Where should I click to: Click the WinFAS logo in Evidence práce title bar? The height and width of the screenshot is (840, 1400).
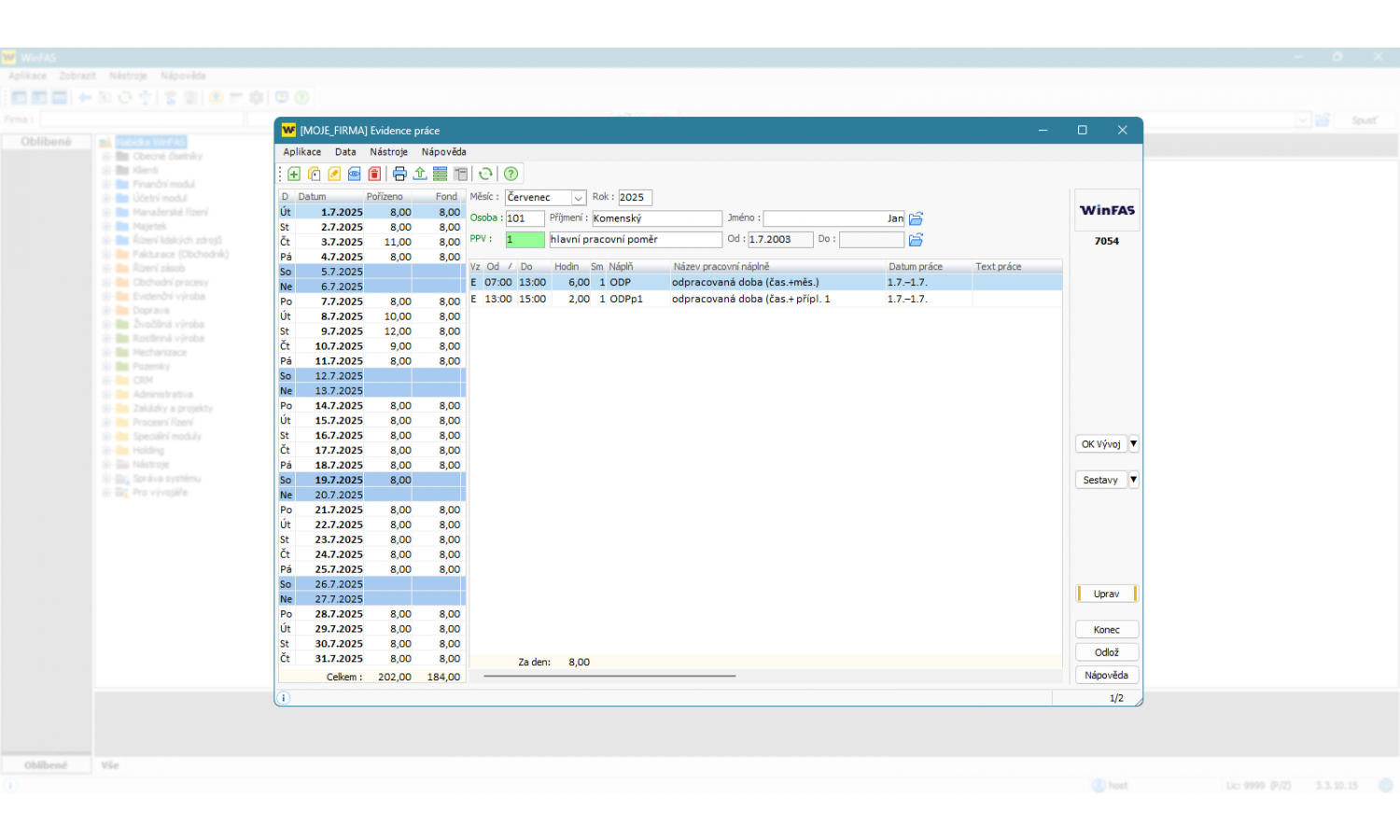click(288, 131)
